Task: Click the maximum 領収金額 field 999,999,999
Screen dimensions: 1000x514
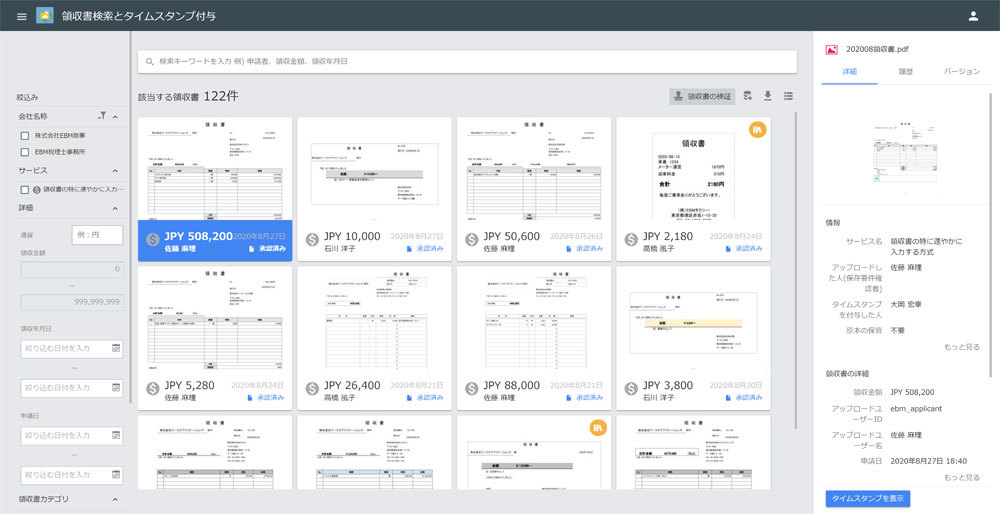Action: click(x=73, y=302)
